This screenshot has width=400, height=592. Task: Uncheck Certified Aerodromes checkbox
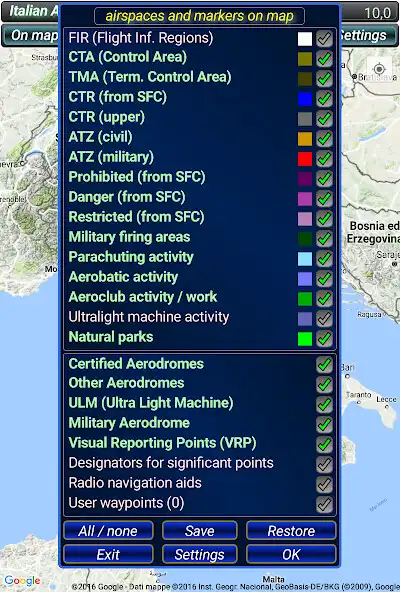(x=324, y=365)
